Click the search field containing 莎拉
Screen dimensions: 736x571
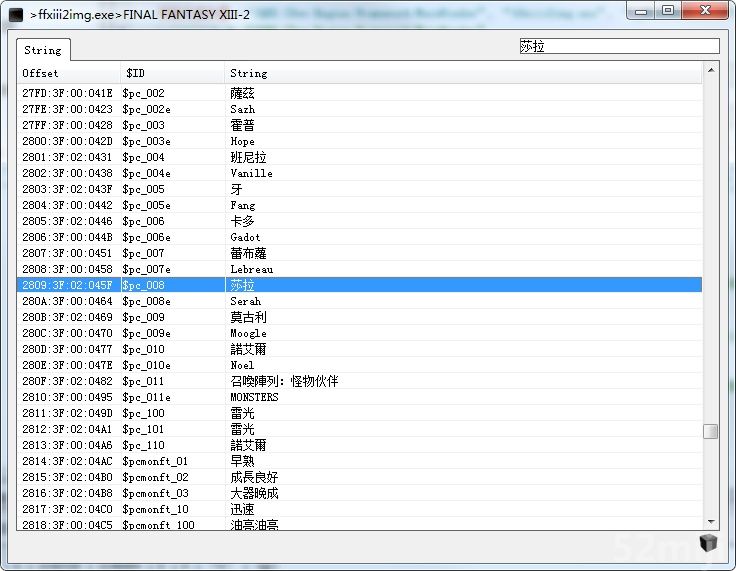click(x=618, y=46)
